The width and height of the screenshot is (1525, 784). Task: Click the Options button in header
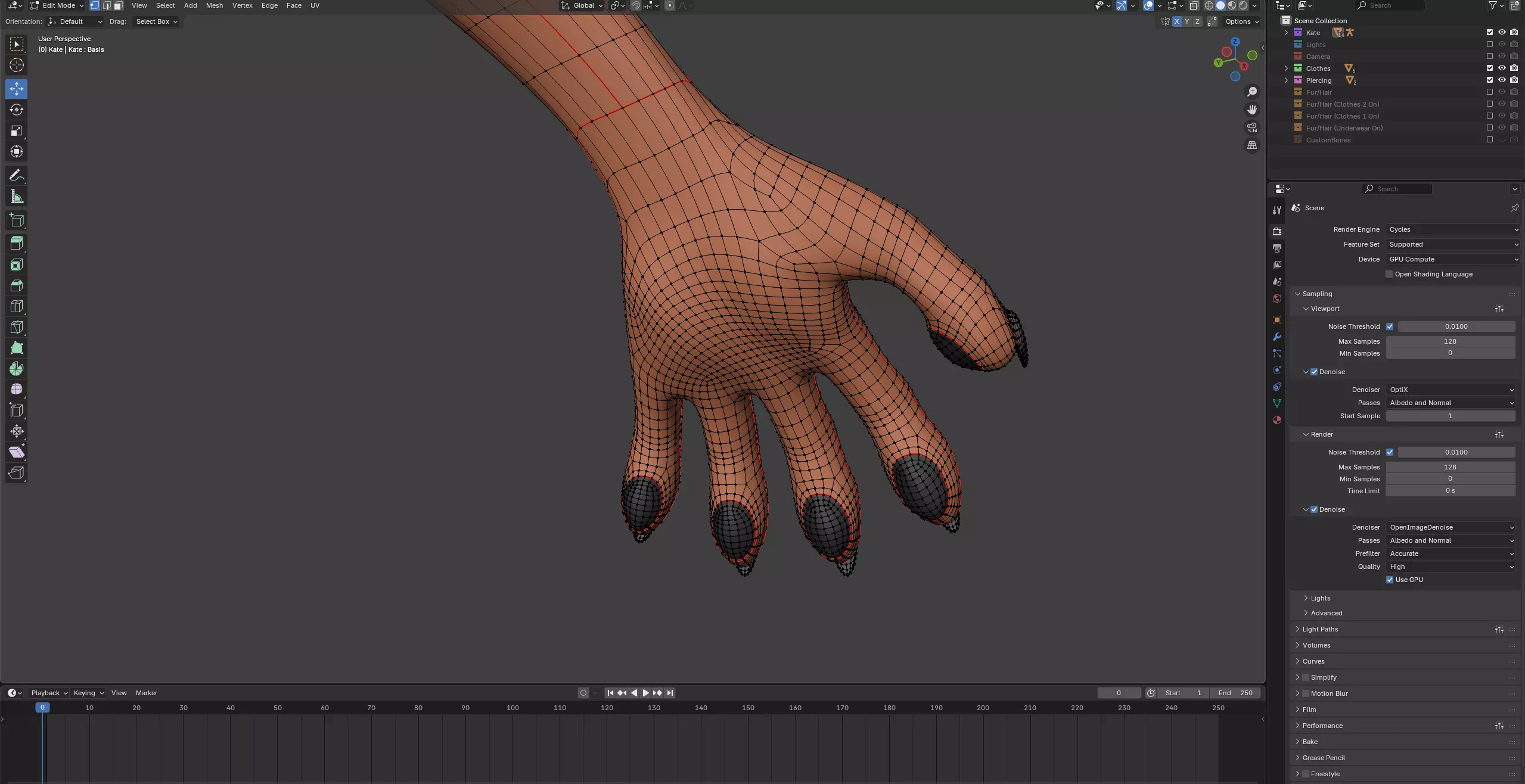click(1242, 21)
